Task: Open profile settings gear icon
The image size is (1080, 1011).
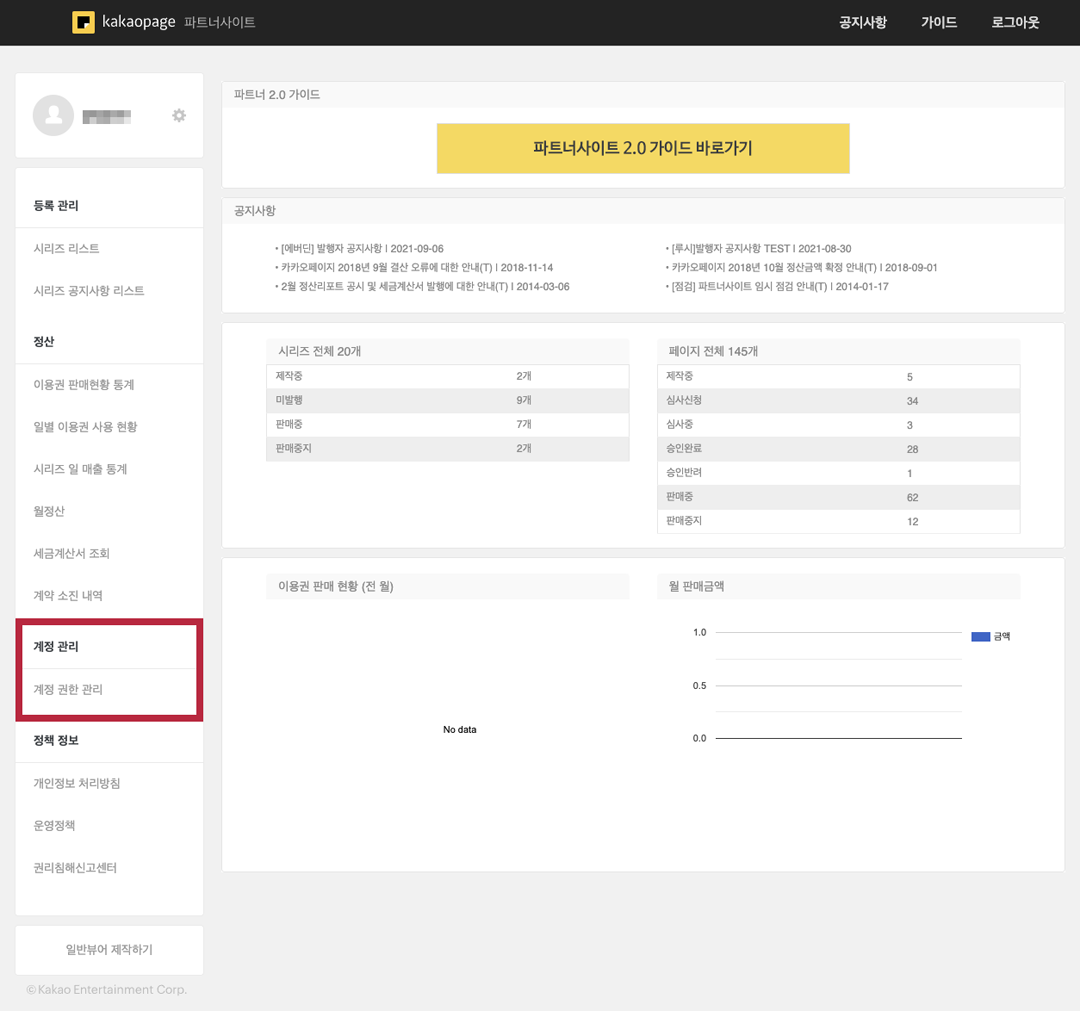Action: (179, 115)
